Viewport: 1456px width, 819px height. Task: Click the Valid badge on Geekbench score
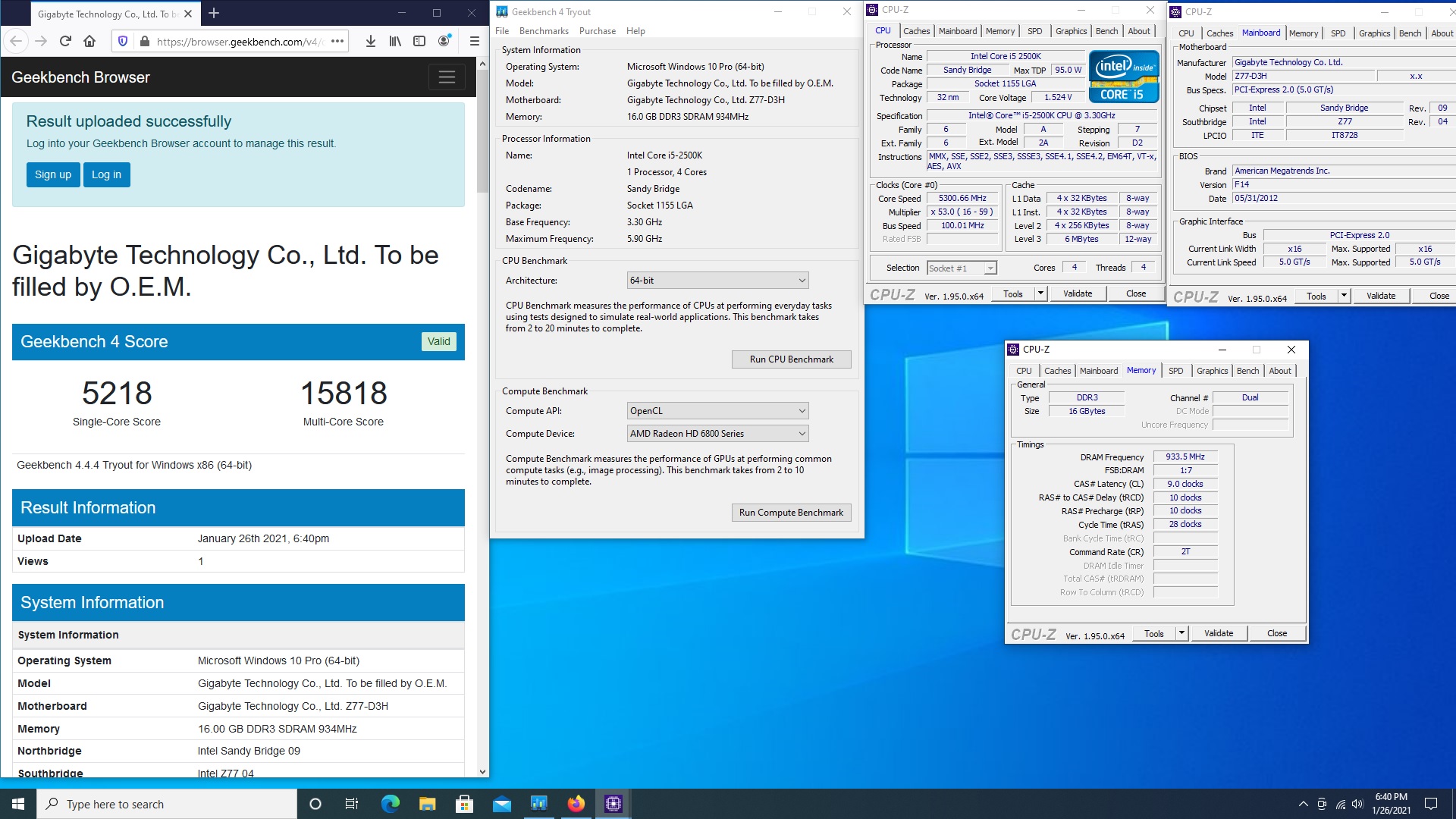[438, 341]
